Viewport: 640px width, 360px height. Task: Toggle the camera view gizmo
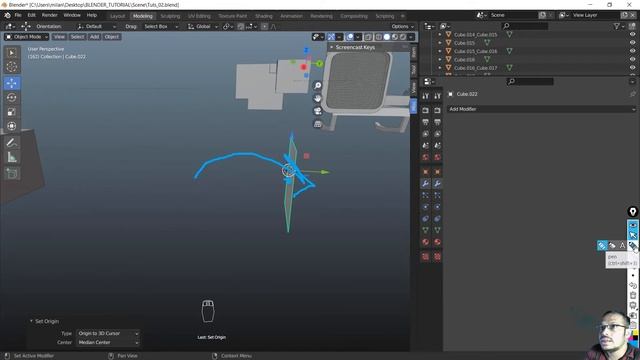(318, 111)
